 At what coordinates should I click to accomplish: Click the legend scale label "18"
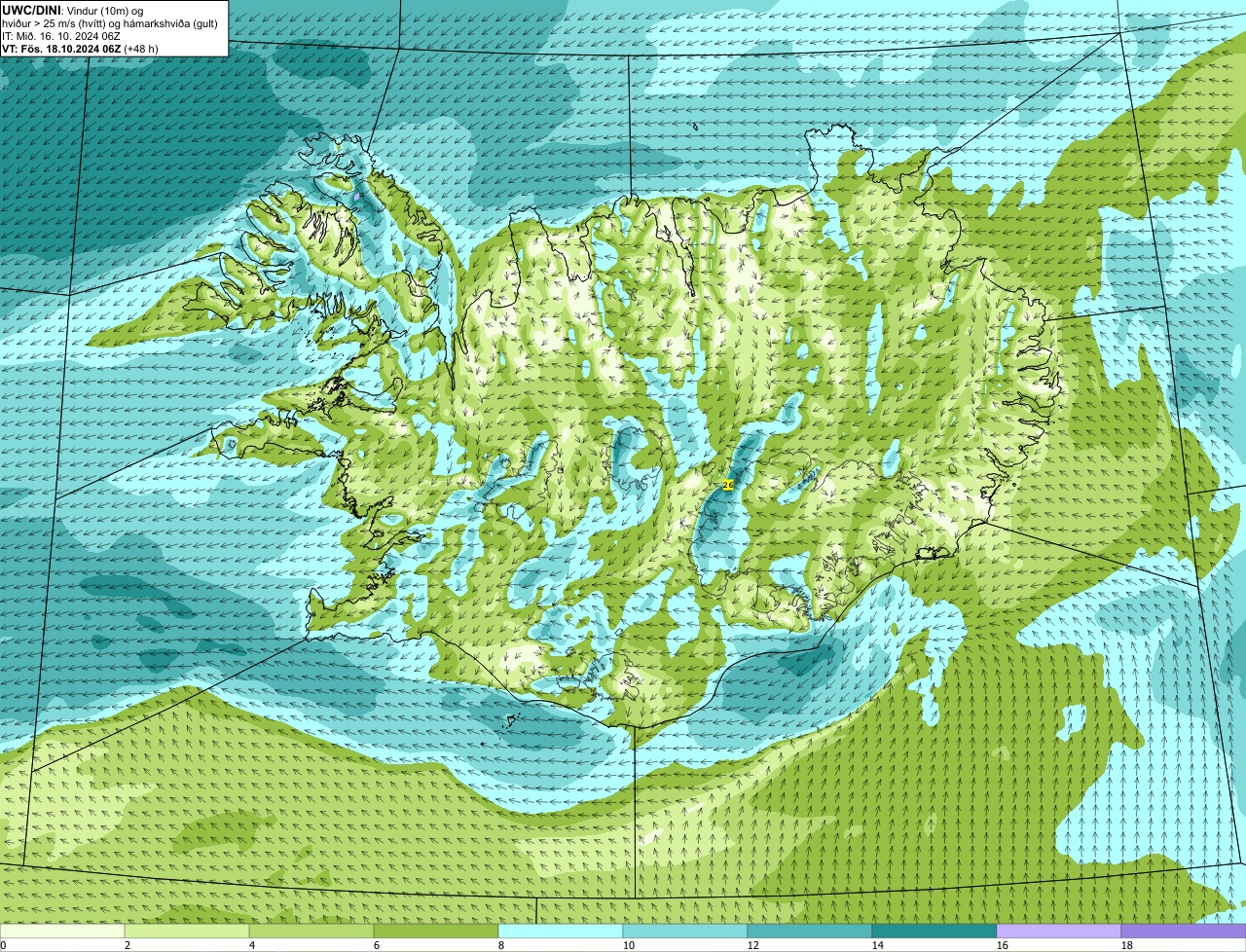1127,945
